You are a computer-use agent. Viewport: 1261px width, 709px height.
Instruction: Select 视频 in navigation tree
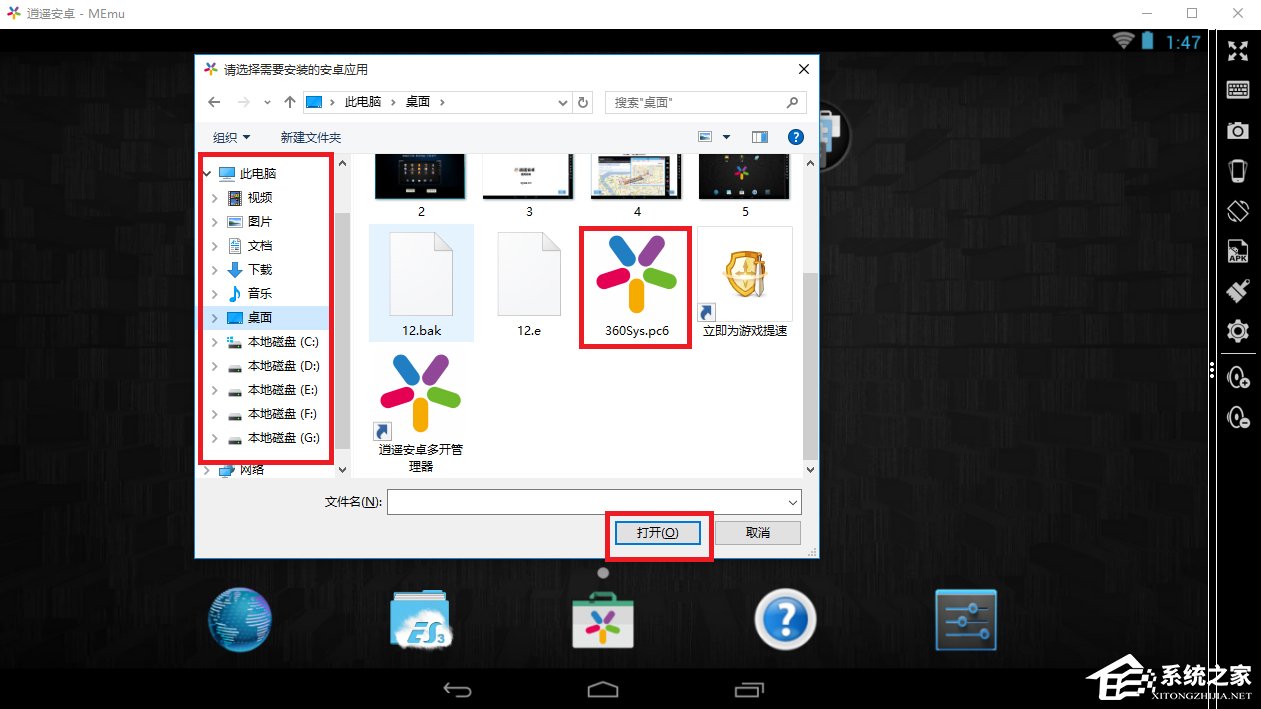(x=260, y=197)
